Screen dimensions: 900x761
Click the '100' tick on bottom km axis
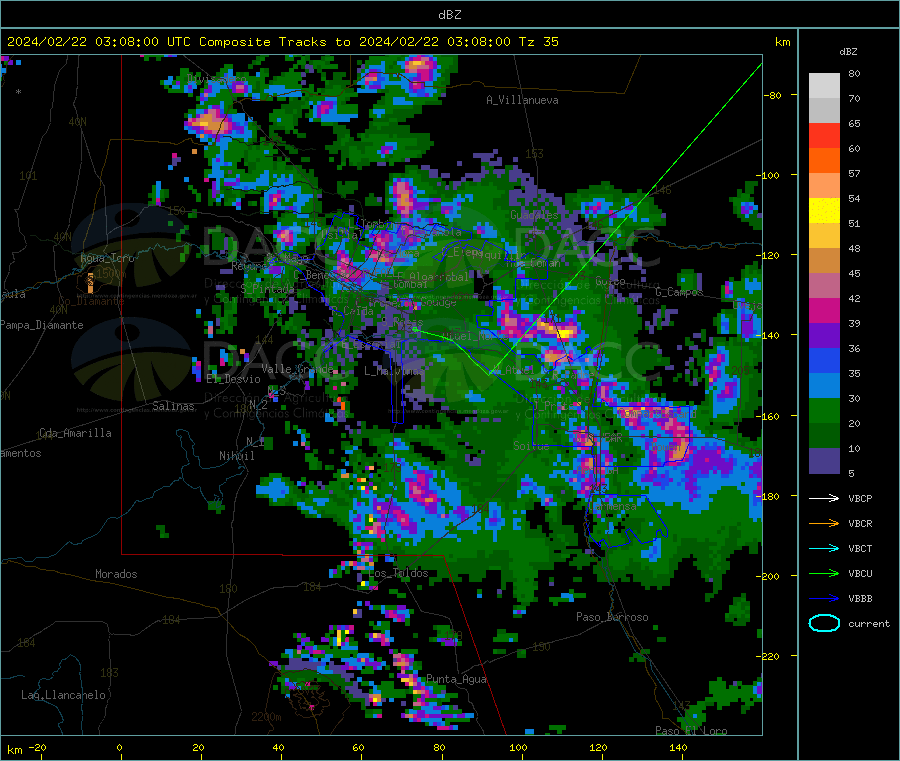(x=518, y=747)
